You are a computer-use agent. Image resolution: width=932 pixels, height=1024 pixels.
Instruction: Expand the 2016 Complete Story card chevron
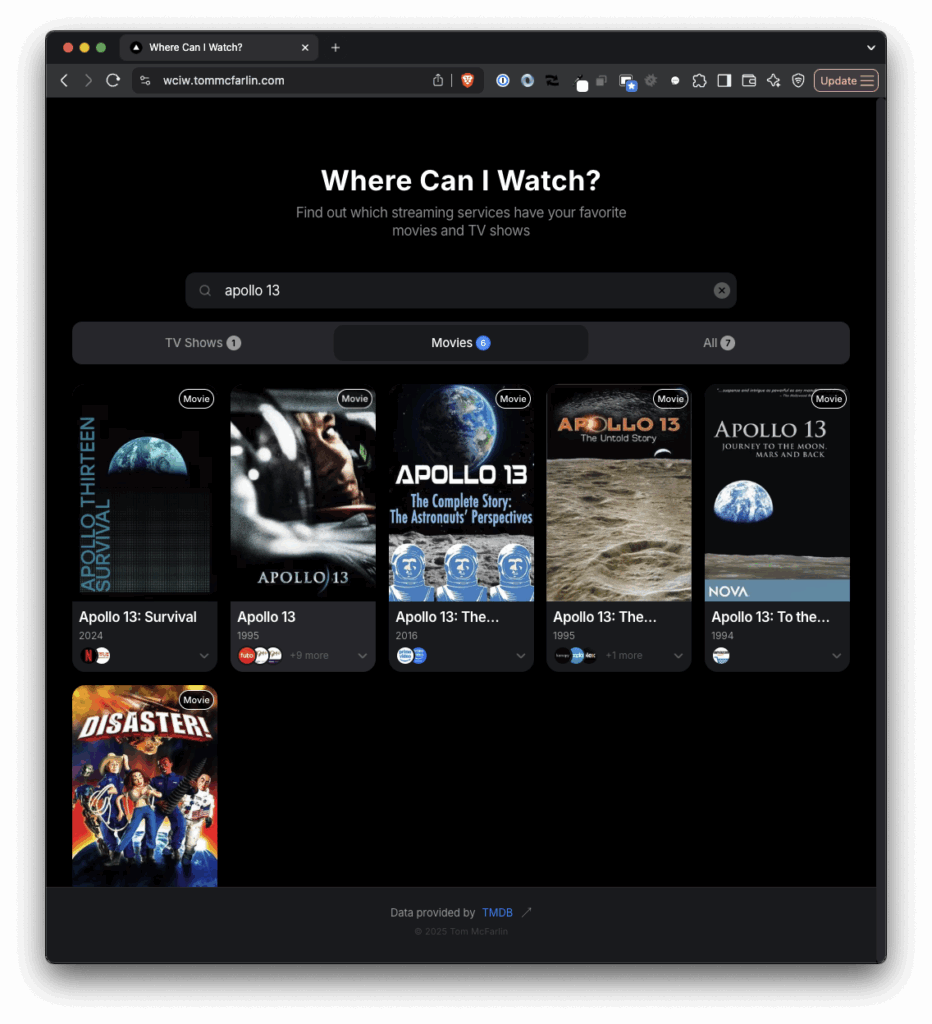coord(521,656)
